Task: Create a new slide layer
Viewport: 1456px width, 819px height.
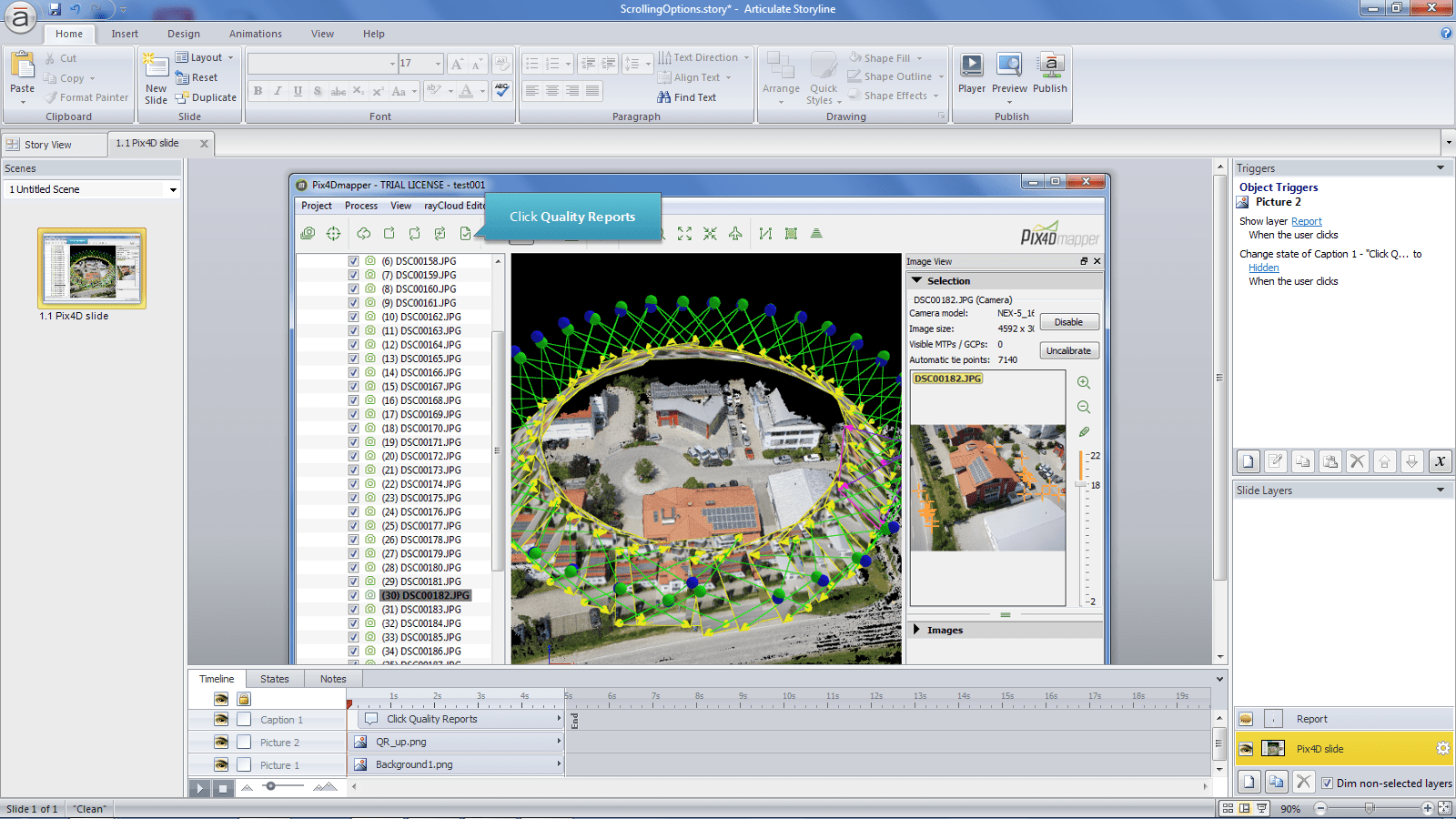Action: click(1249, 781)
